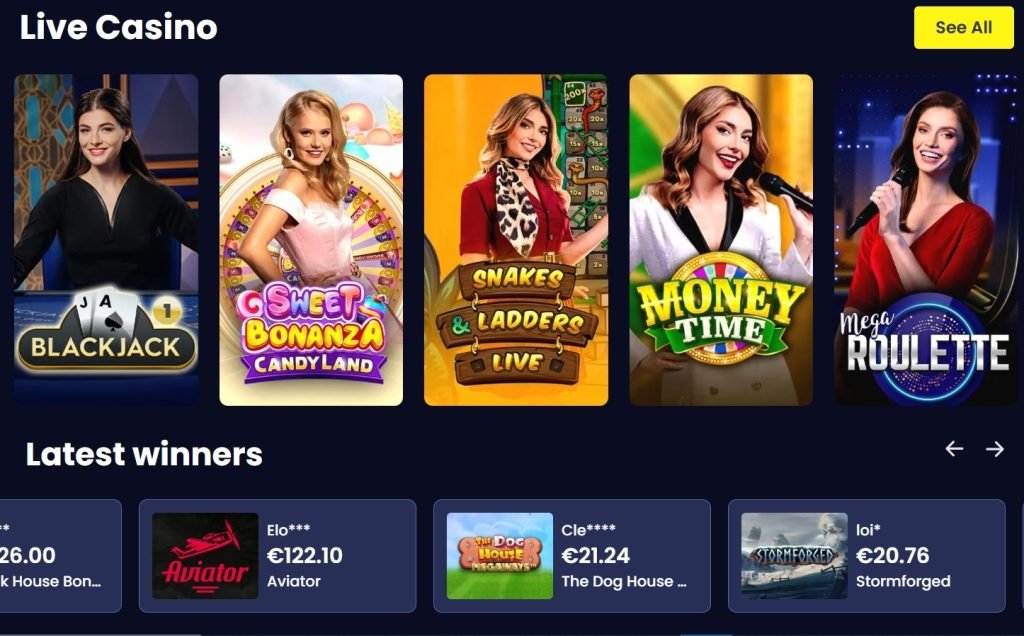
Task: Click the Dog House Megaways thumbnail
Action: tap(500, 556)
